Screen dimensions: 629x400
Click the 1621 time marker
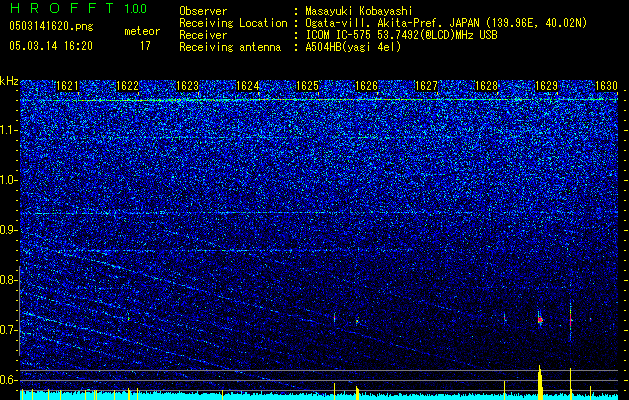67,86
